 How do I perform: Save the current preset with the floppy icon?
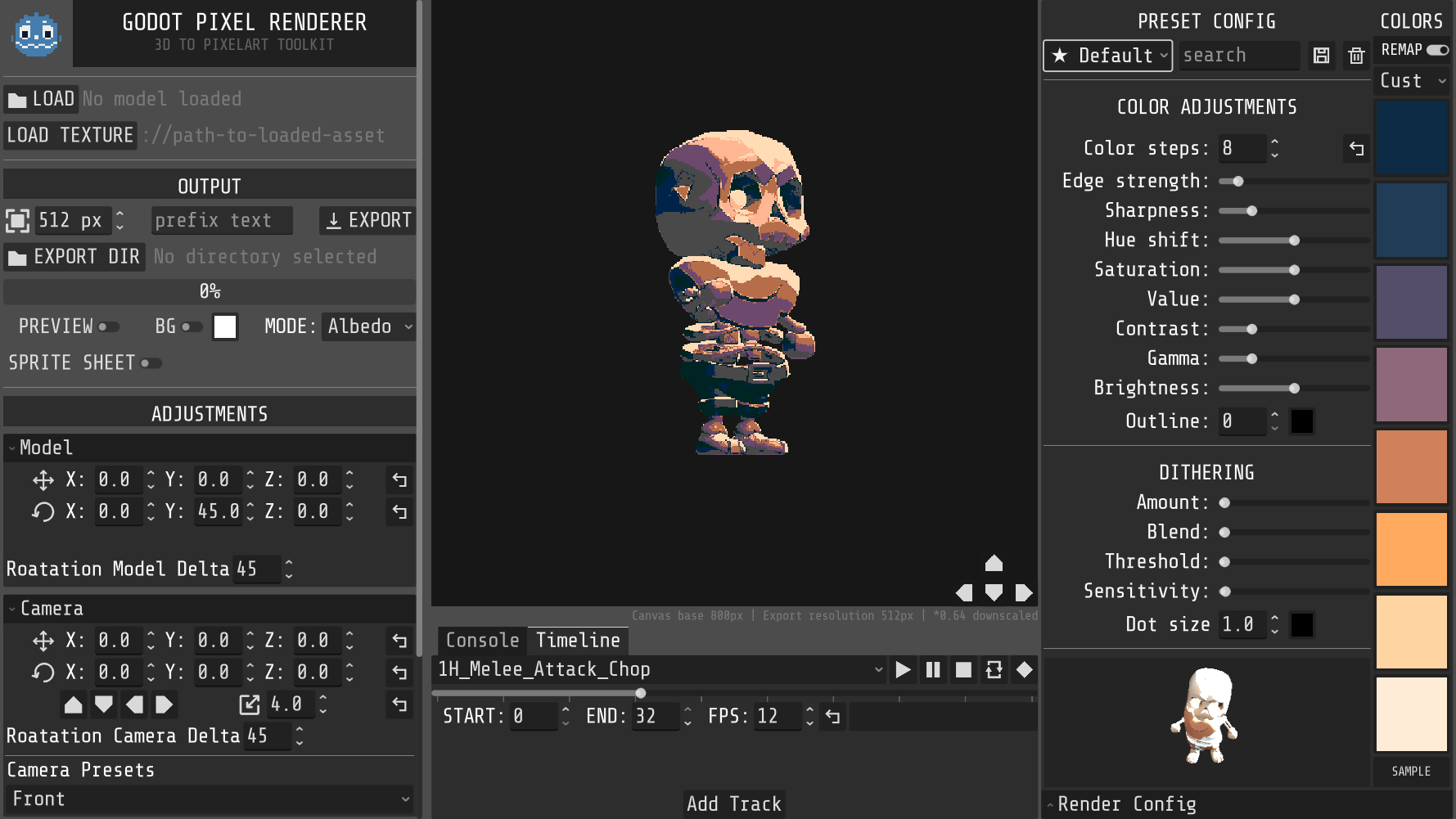coord(1321,56)
